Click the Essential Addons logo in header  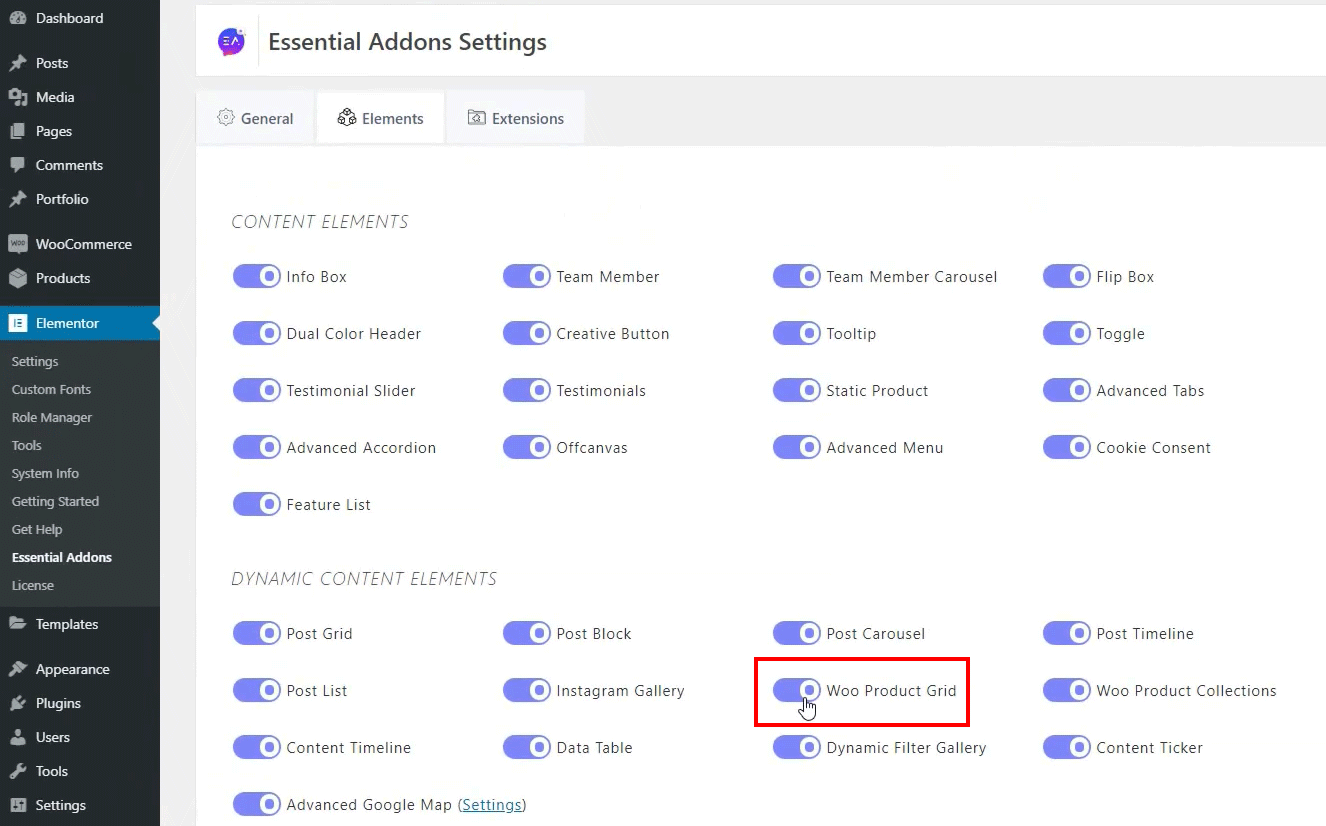(231, 41)
